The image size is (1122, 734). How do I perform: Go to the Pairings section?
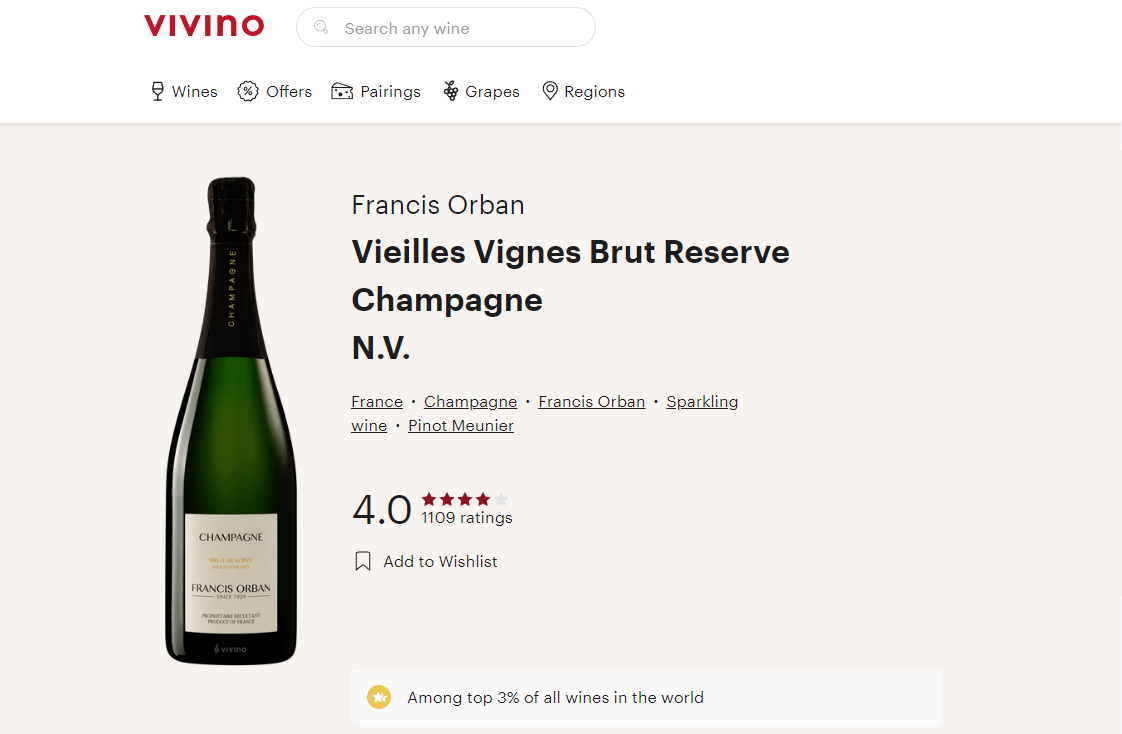pyautogui.click(x=390, y=92)
